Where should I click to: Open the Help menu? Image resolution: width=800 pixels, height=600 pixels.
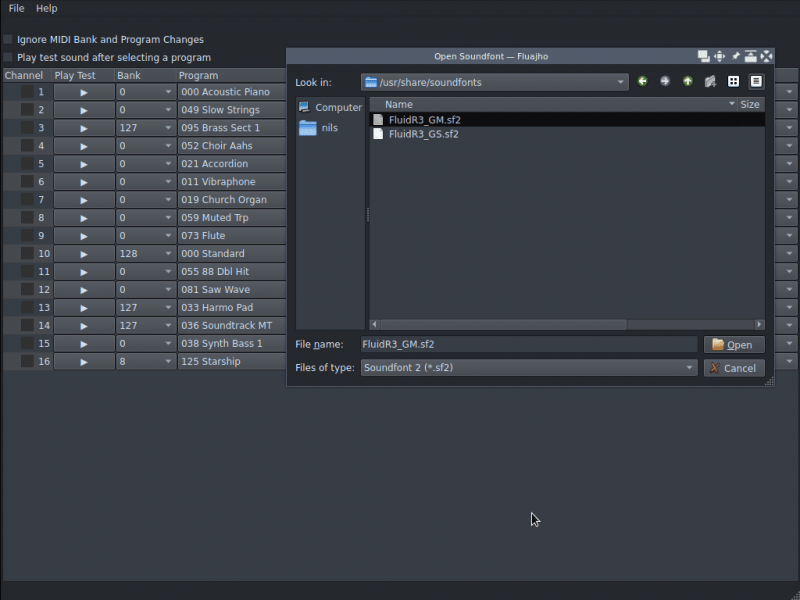46,9
